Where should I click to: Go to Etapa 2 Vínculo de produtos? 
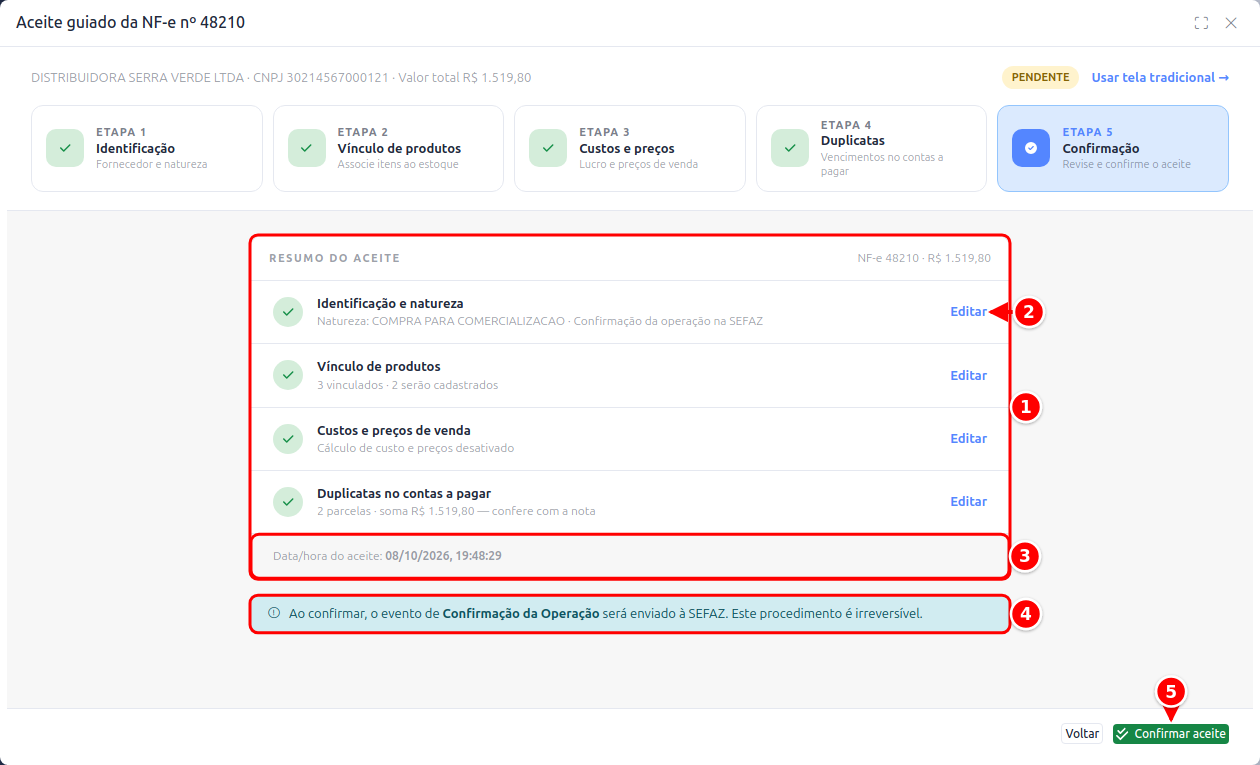[388, 148]
